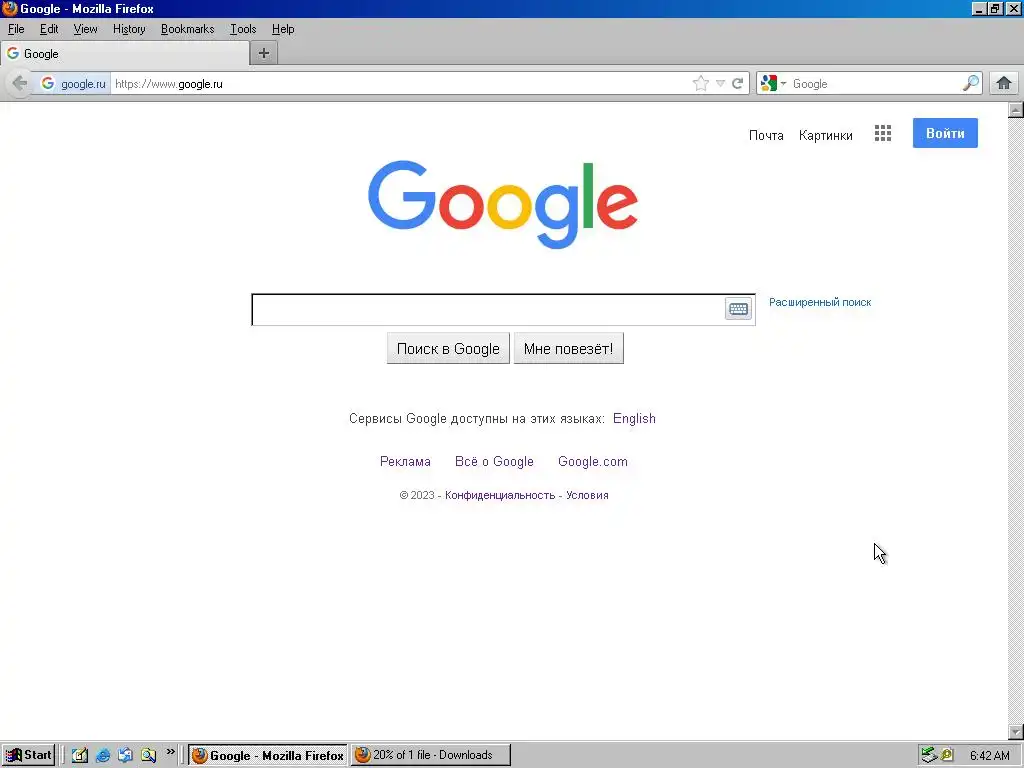Click the page scrollbar up arrow
1024x768 pixels.
(1016, 110)
